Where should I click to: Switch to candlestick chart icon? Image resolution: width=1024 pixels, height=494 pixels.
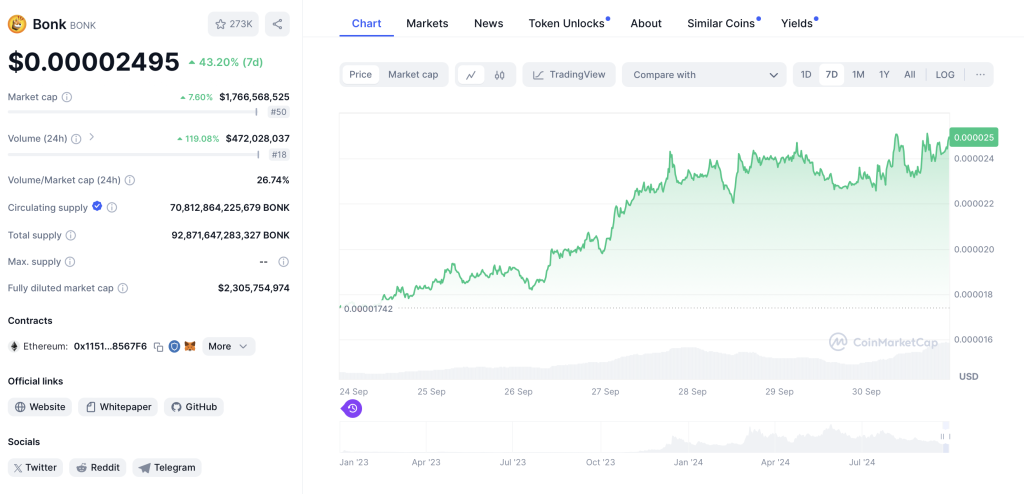pyautogui.click(x=500, y=75)
